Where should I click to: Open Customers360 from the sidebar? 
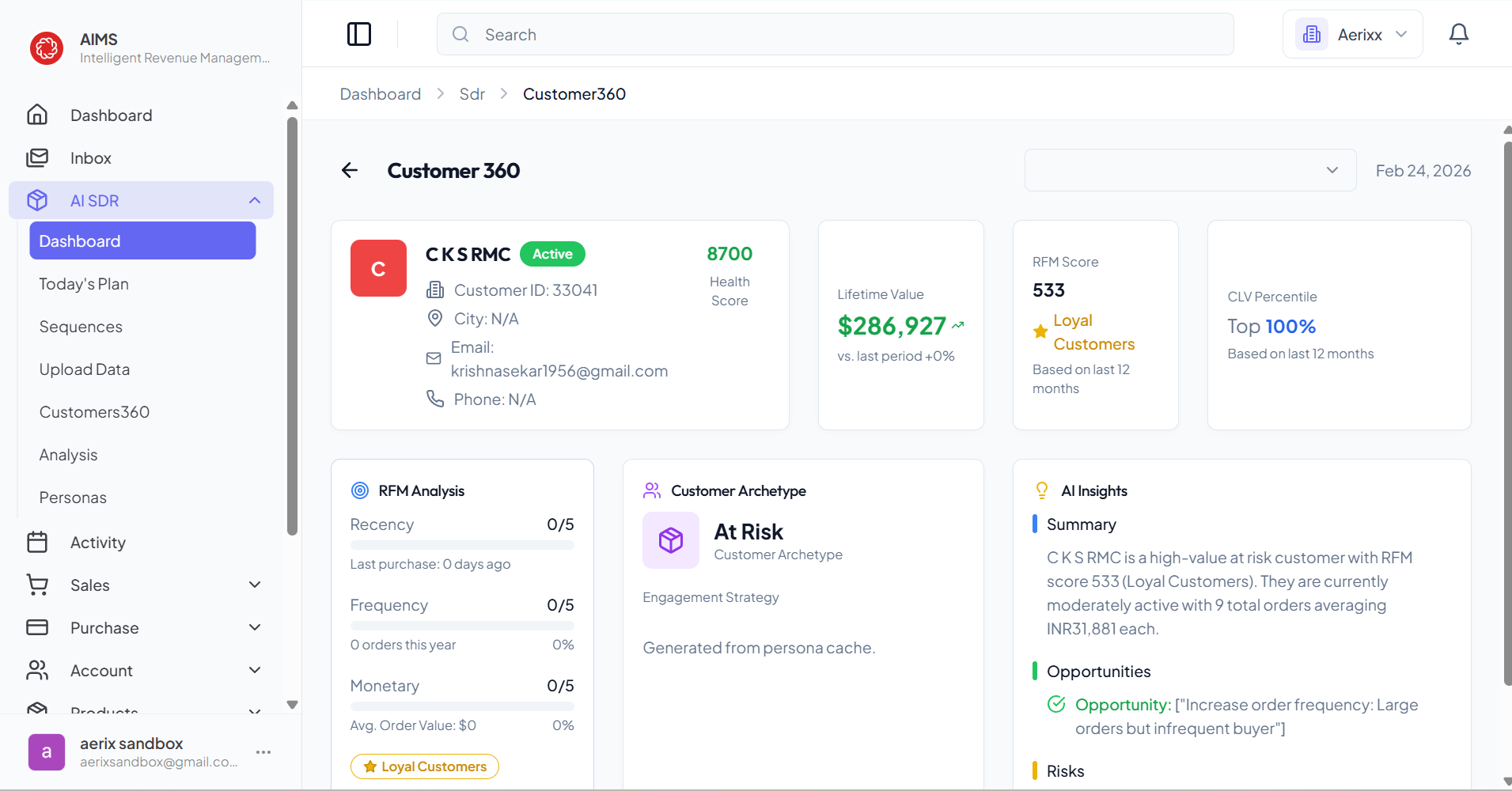pyautogui.click(x=94, y=411)
